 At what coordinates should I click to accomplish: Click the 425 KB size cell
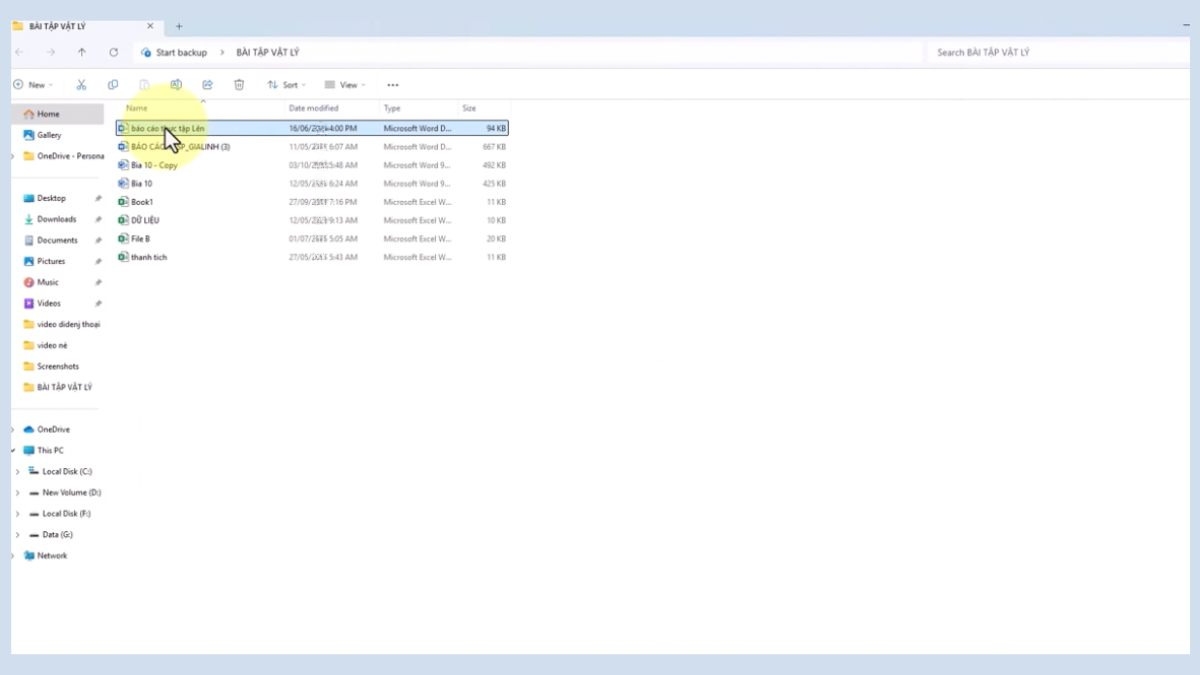[x=494, y=184]
